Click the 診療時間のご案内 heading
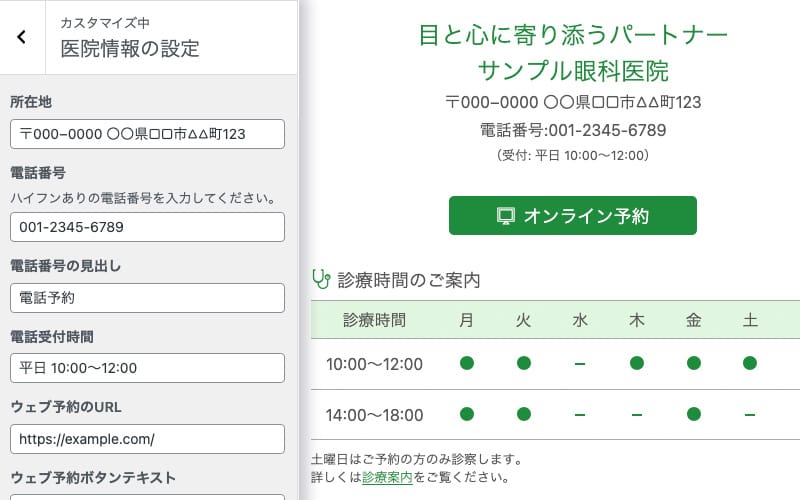Image resolution: width=800 pixels, height=500 pixels. coord(409,280)
